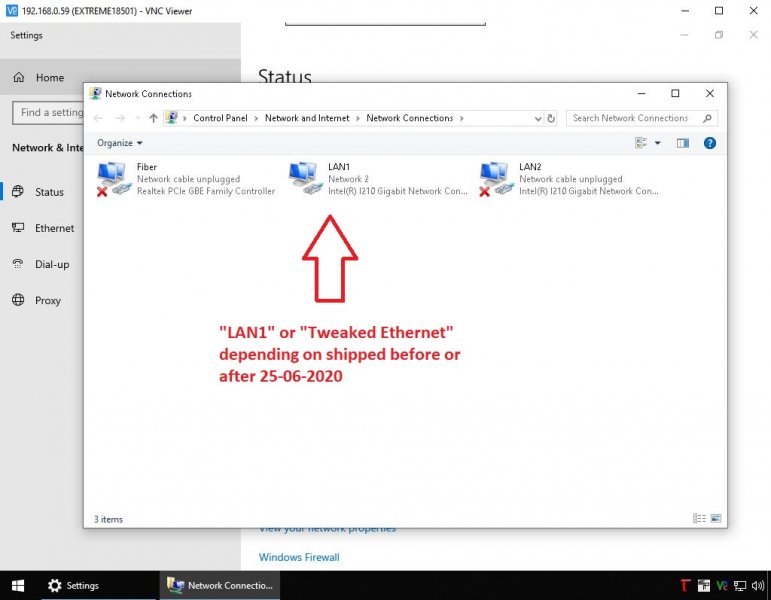Screen dimensions: 771x600
Task: Open the volume icon in system tray
Action: 757,586
